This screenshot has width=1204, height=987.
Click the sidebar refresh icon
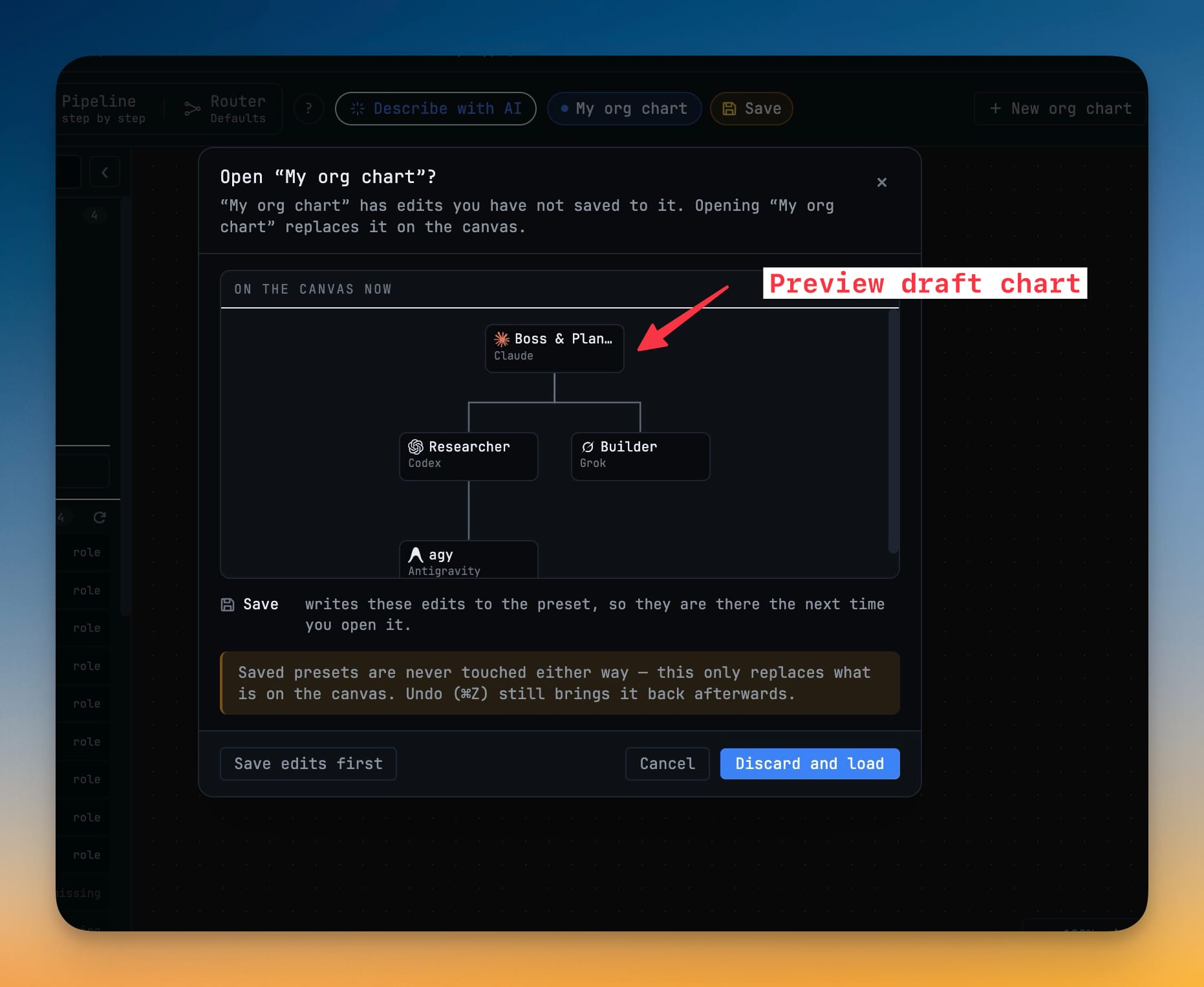(x=100, y=517)
